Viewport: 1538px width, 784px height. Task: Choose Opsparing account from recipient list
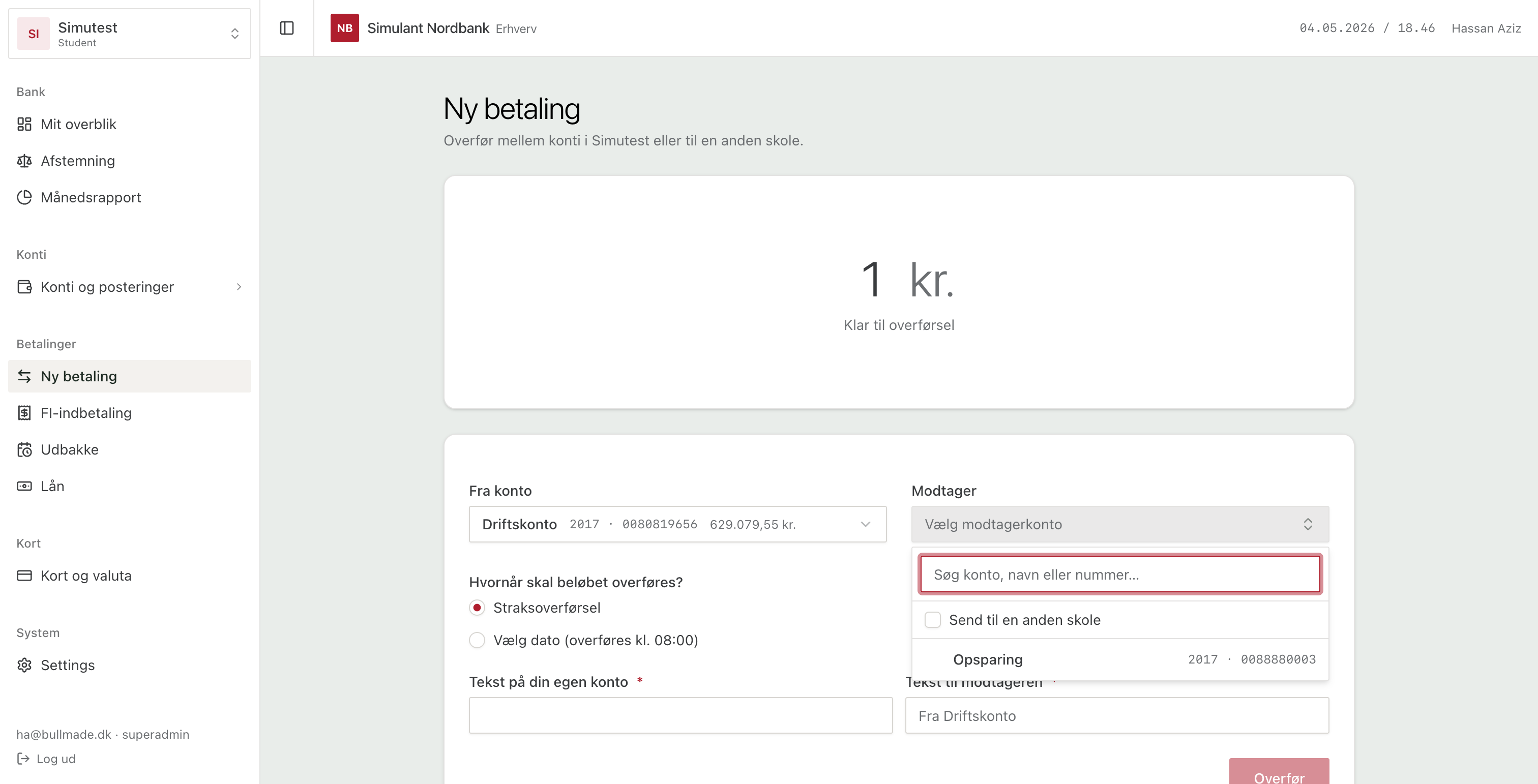coord(1120,659)
